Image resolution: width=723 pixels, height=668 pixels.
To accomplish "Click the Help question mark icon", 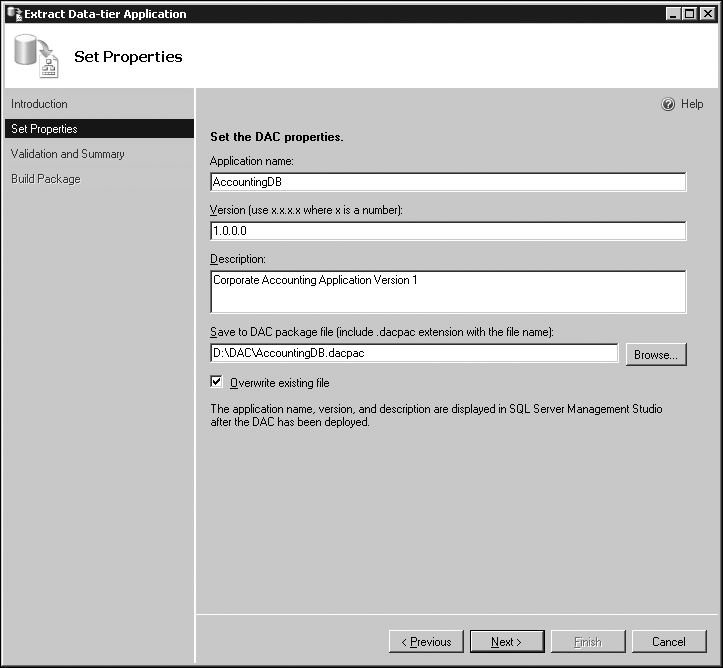I will click(x=668, y=104).
